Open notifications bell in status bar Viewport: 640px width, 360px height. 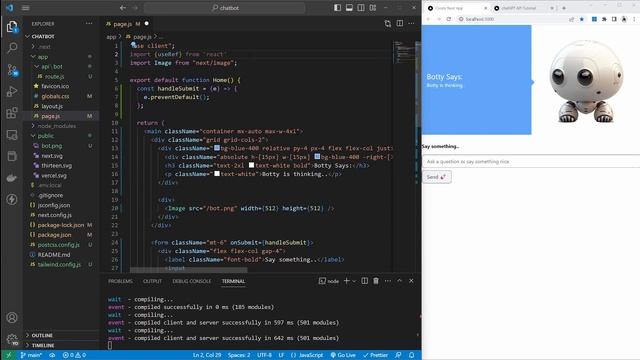[x=411, y=355]
